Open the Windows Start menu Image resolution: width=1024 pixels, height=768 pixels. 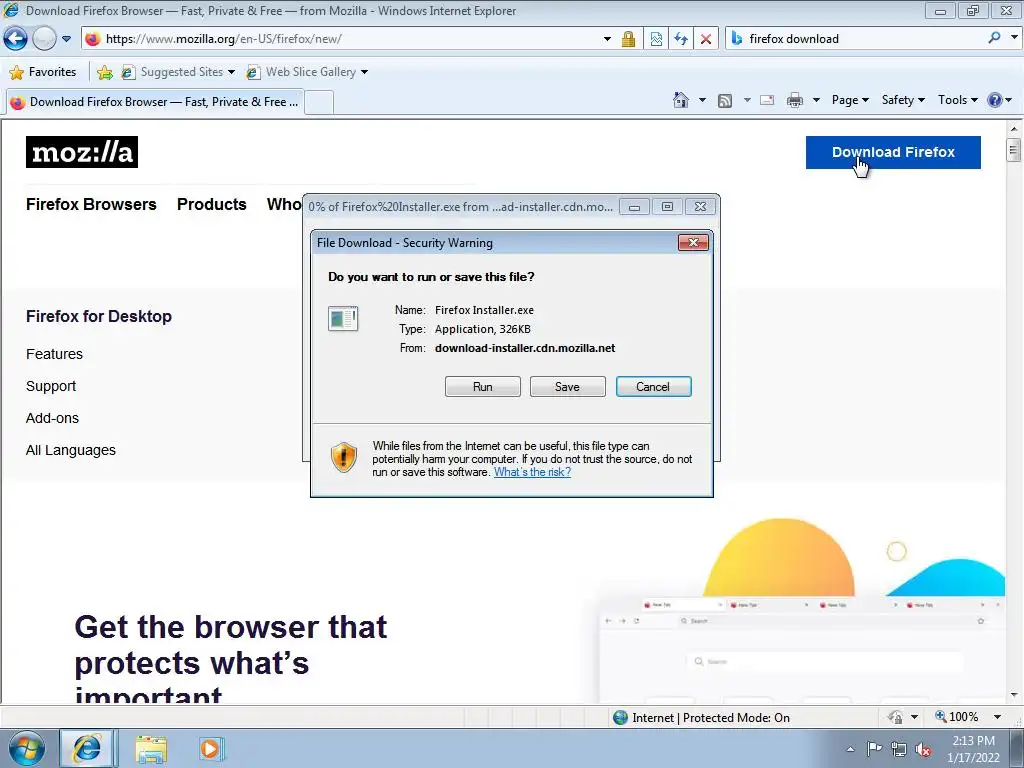pos(27,748)
